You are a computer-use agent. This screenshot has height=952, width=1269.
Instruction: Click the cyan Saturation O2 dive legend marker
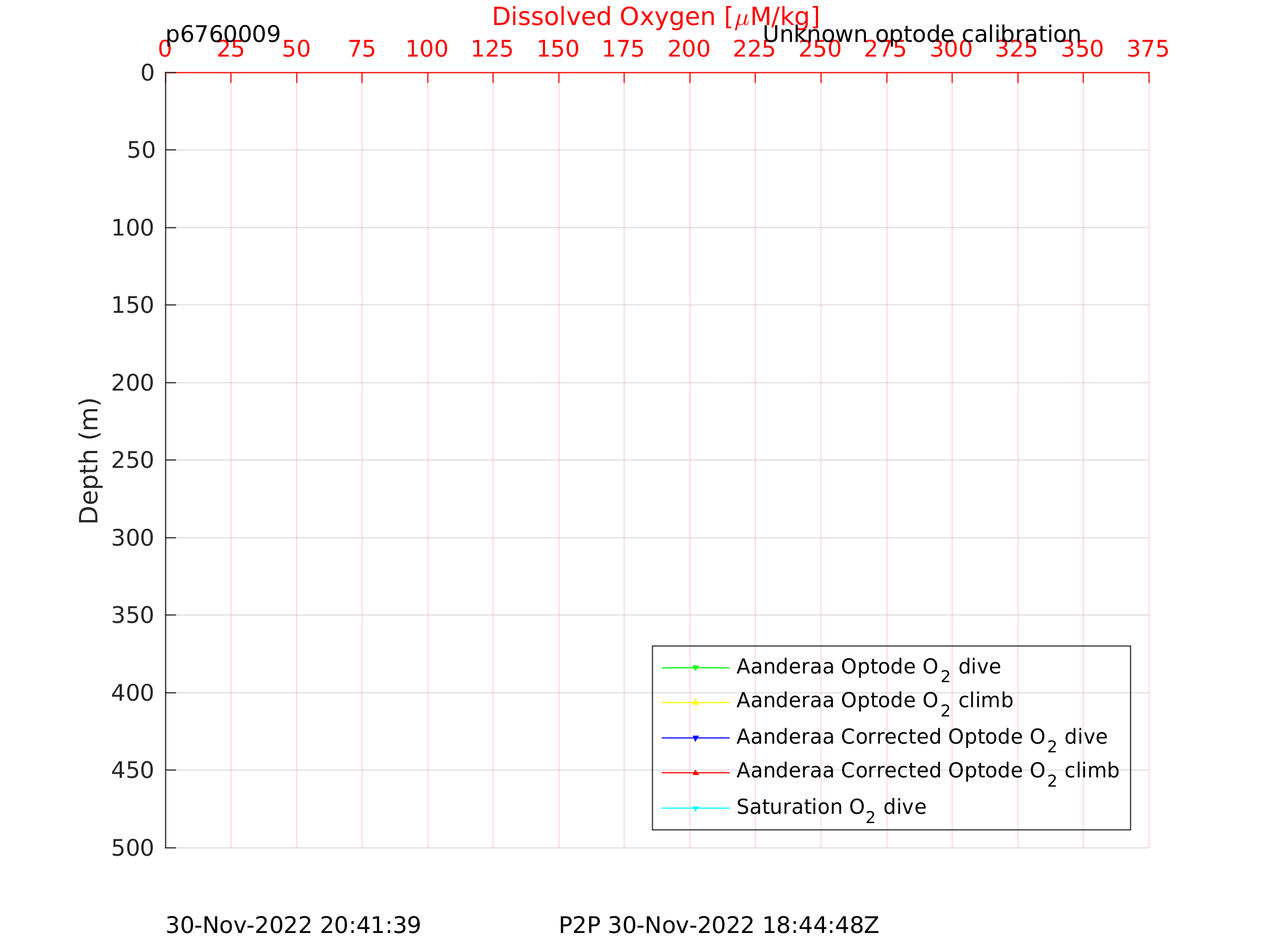point(695,808)
